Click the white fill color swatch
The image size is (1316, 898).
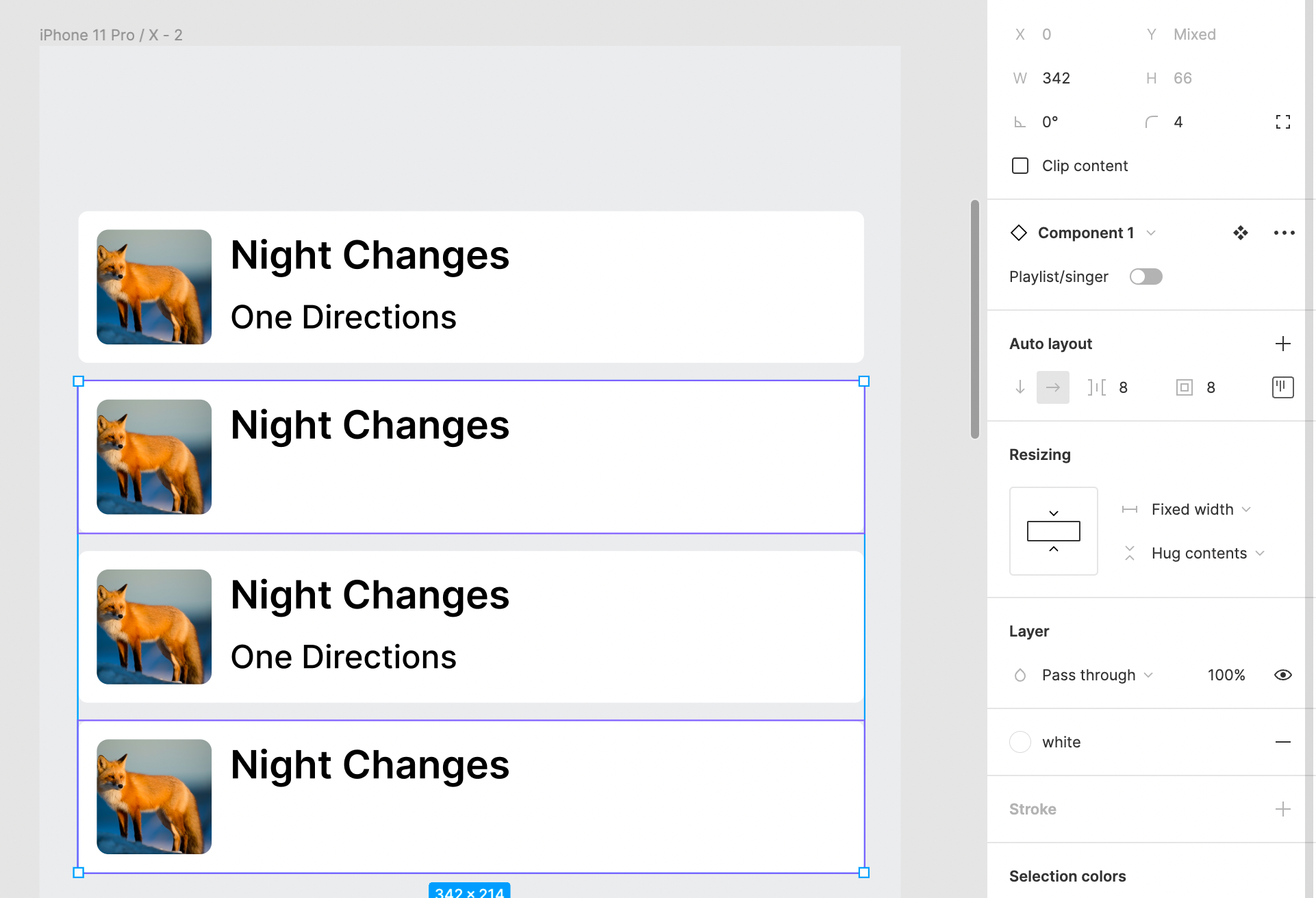(1020, 742)
